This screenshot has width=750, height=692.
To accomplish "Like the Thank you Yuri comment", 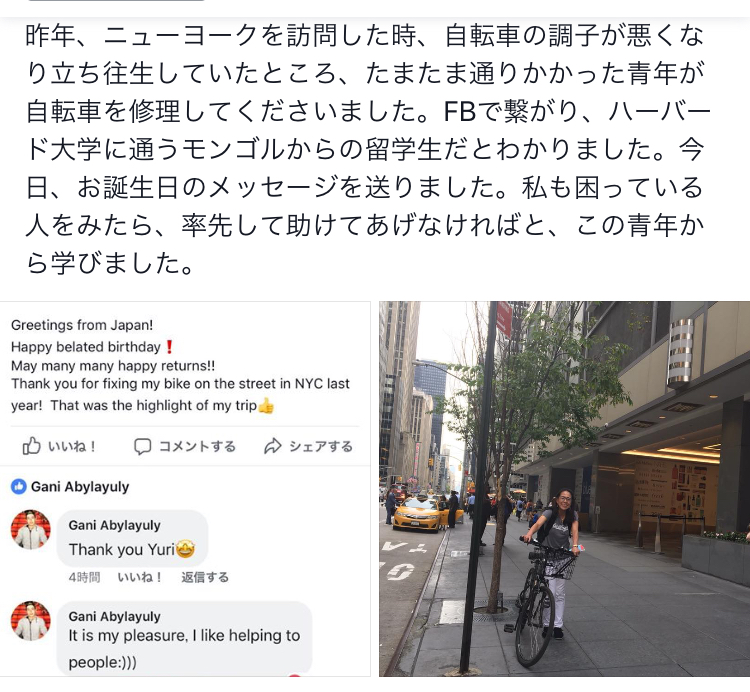I will pos(139,577).
